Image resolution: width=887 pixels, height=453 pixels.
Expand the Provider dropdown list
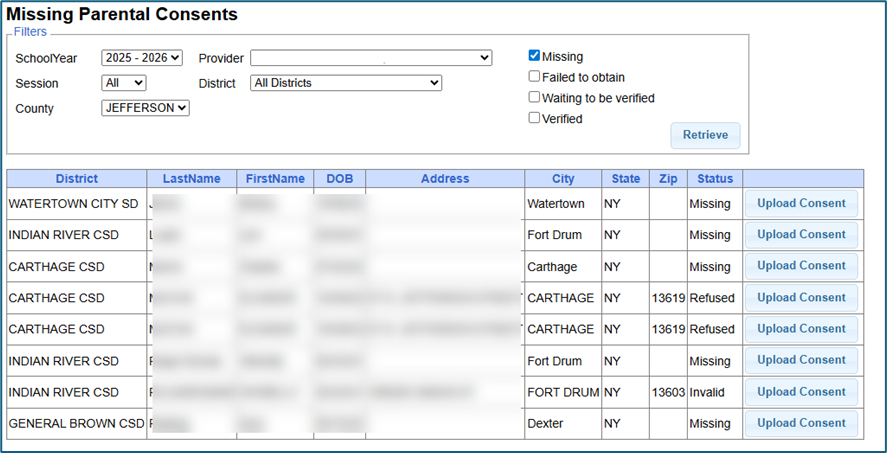(x=371, y=58)
